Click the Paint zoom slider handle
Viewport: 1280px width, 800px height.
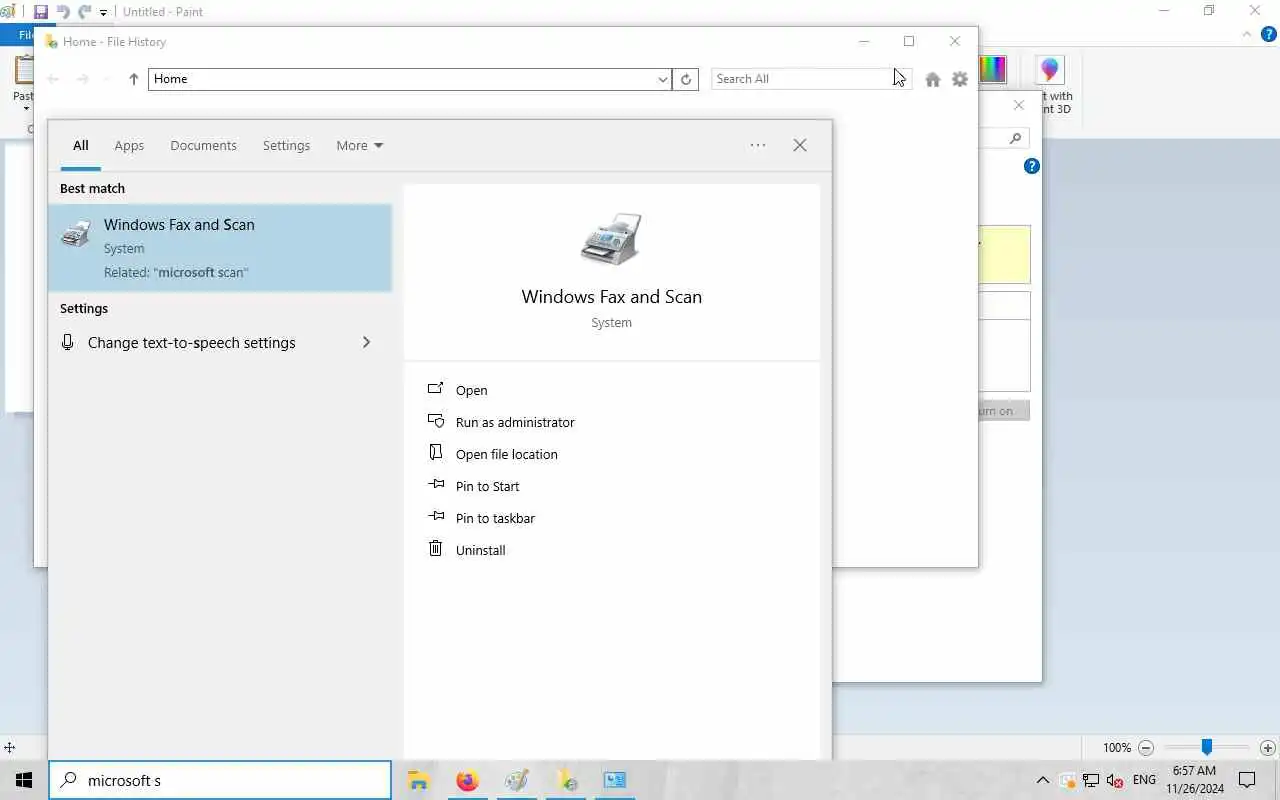[x=1207, y=747]
